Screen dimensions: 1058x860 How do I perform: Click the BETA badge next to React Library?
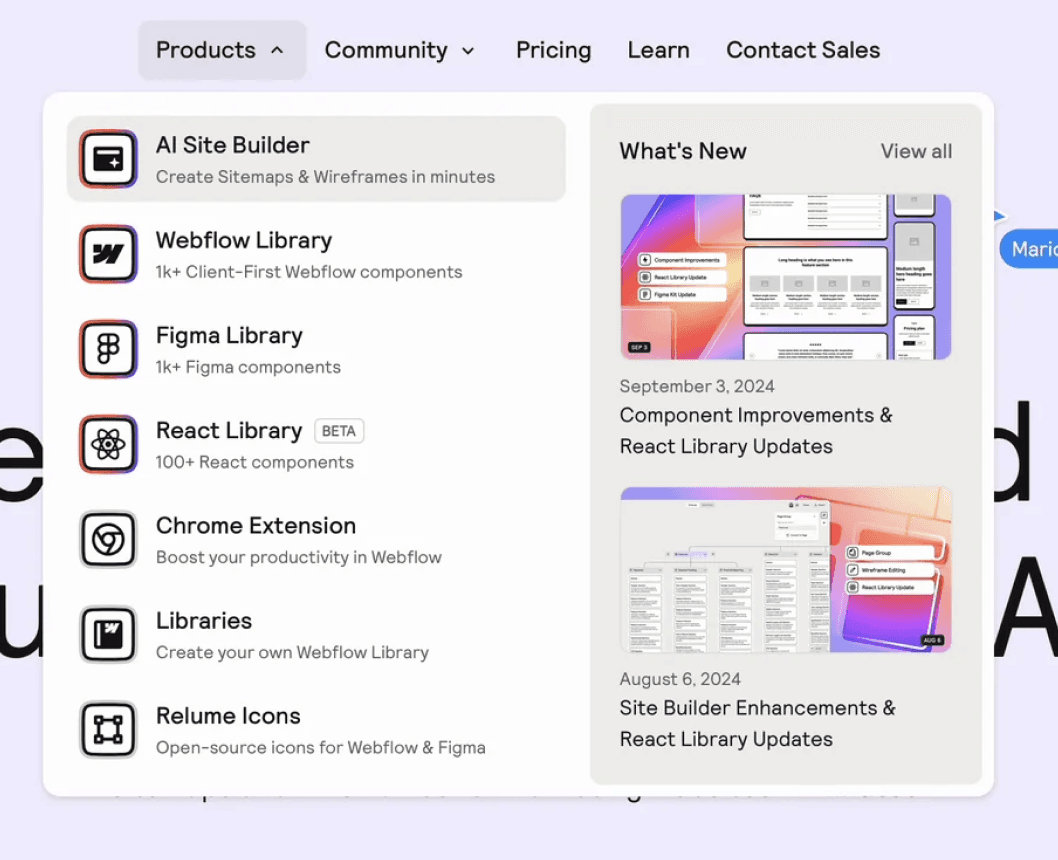click(339, 431)
